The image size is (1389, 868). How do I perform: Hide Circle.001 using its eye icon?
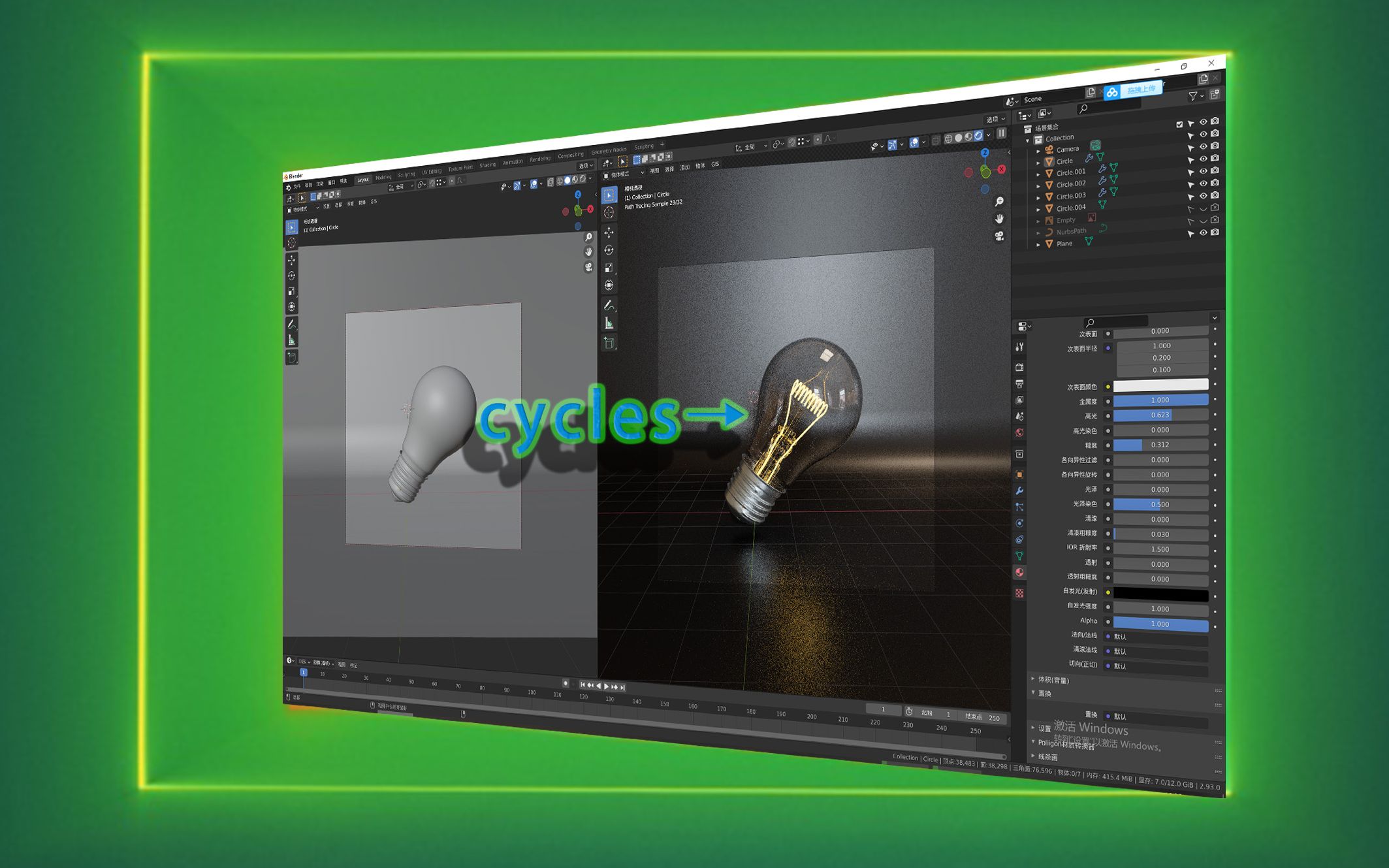click(x=1203, y=171)
